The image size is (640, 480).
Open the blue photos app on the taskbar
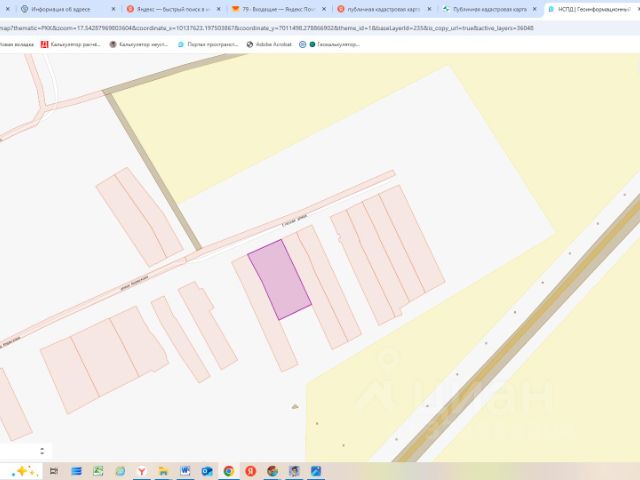[316, 471]
